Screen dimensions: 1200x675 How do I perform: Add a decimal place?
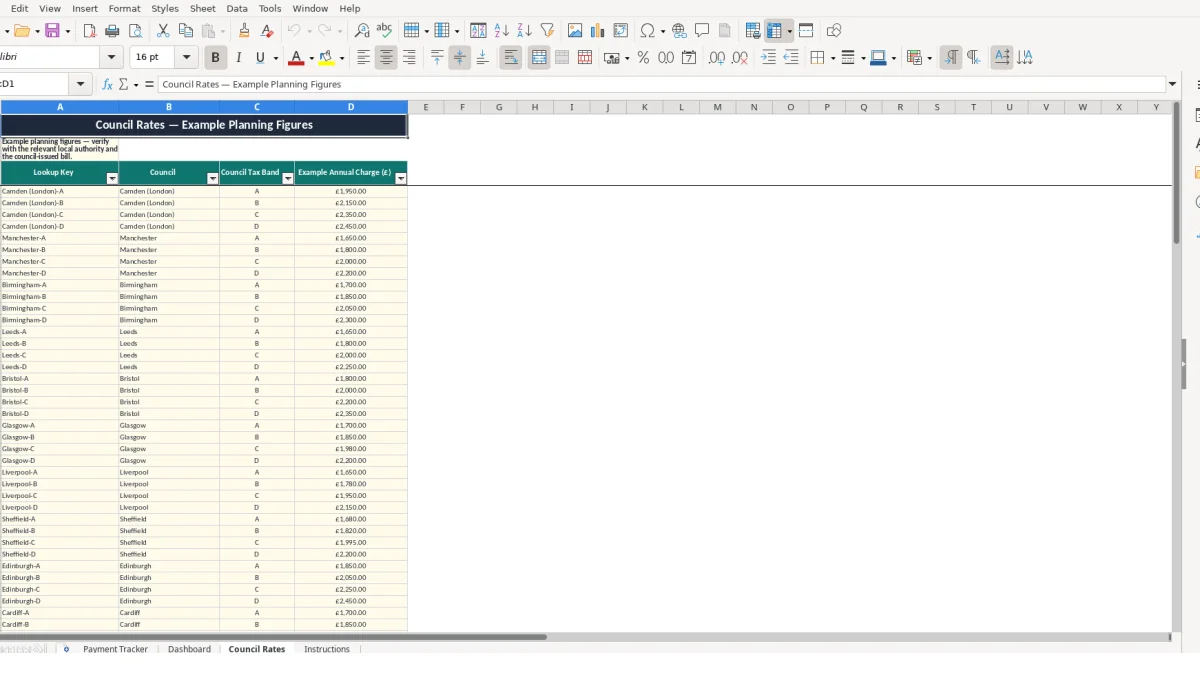717,58
